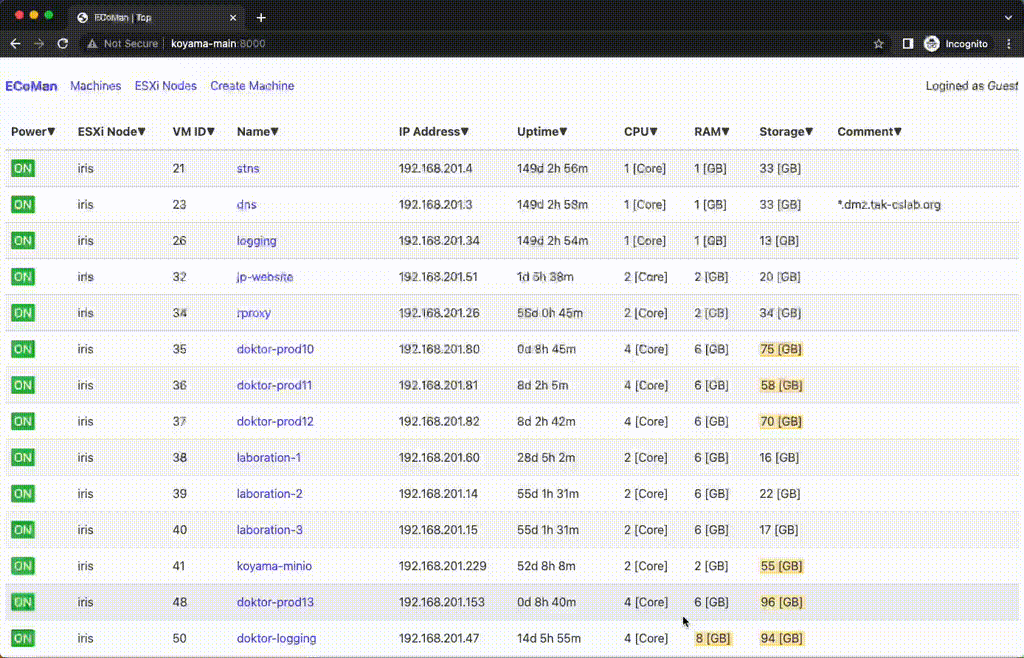Viewport: 1024px width, 658px height.
Task: Open the logging machine link
Action: pos(257,241)
